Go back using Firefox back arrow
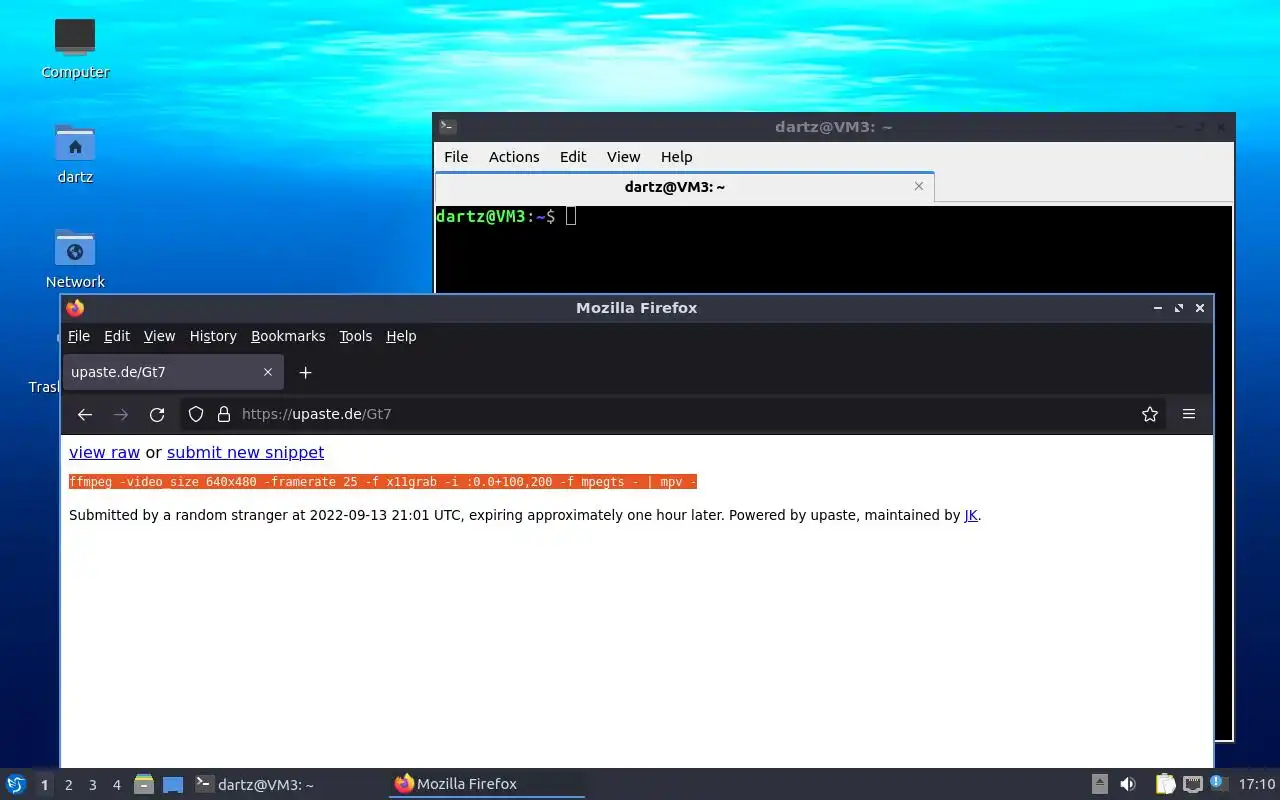The image size is (1280, 800). pos(85,414)
